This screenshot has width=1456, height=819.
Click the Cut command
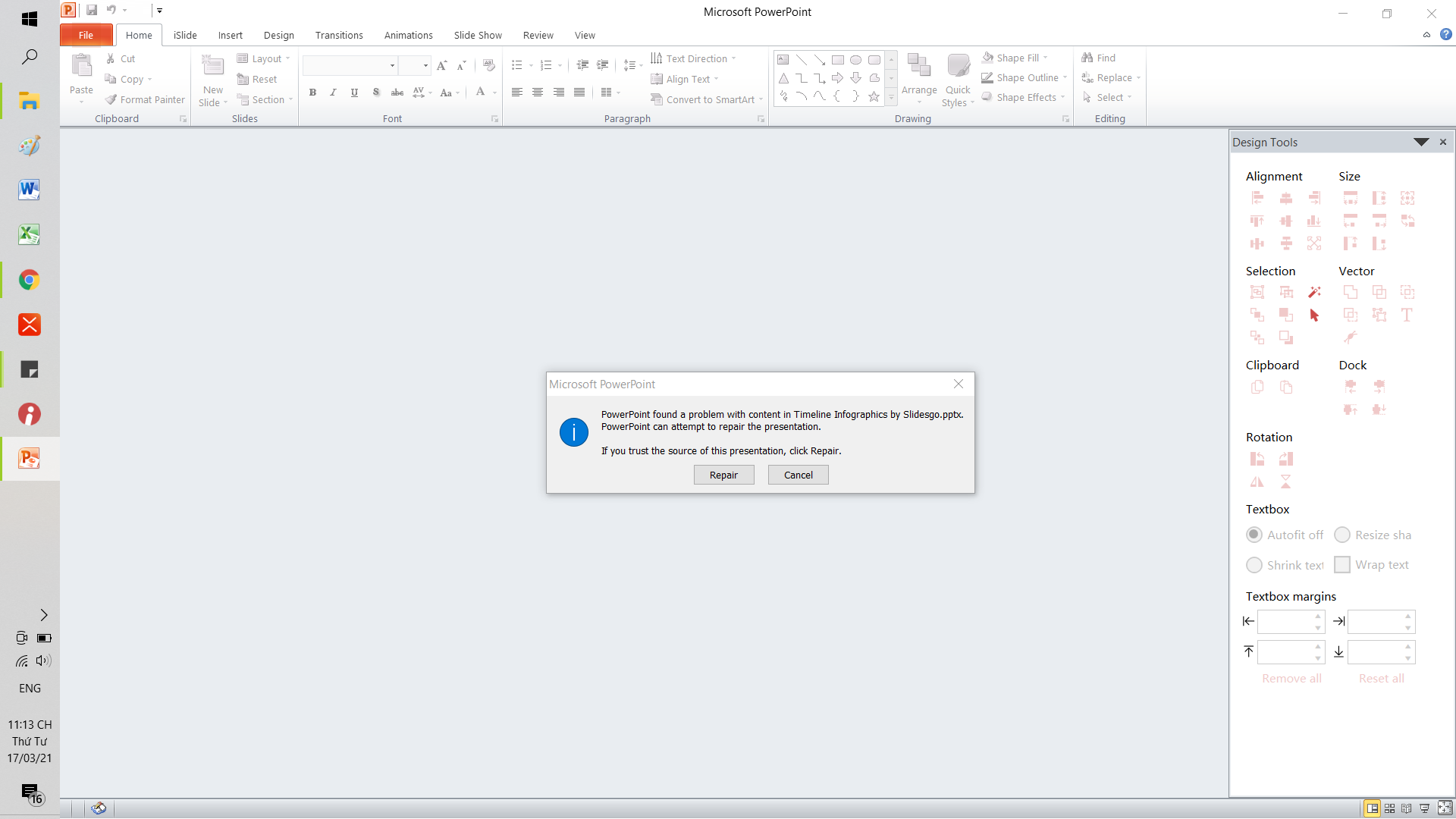click(x=121, y=58)
